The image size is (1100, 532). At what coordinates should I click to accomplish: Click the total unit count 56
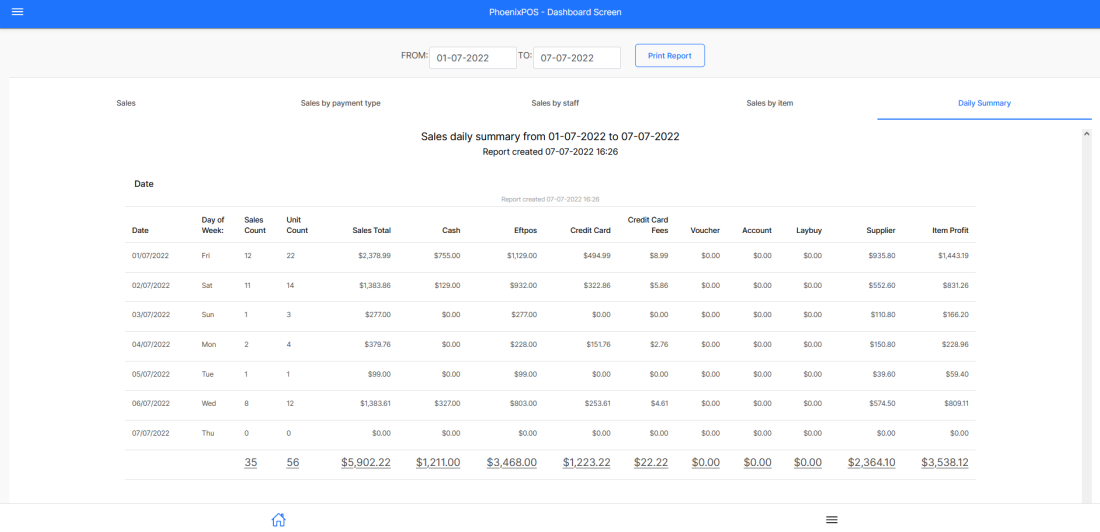click(x=293, y=462)
